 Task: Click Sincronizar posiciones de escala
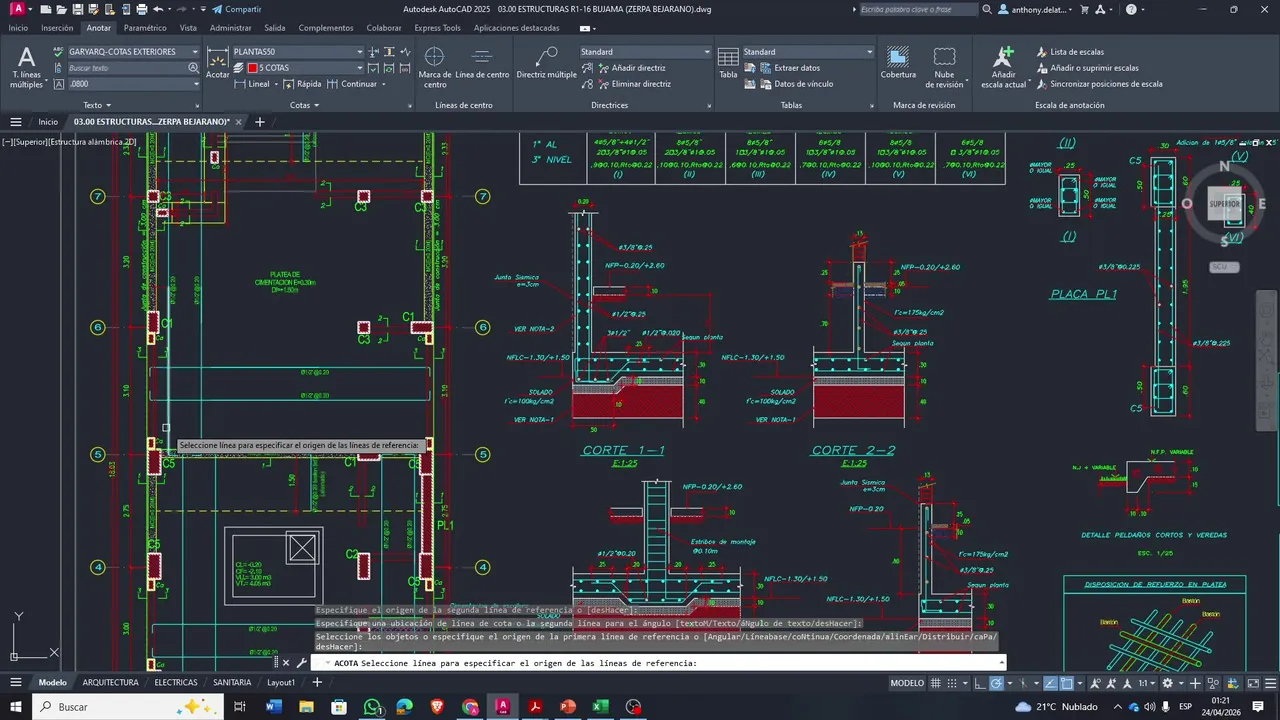1099,84
